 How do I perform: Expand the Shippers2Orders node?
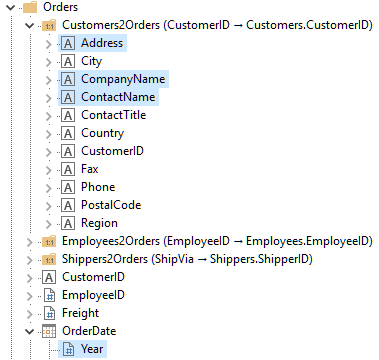pyautogui.click(x=30, y=260)
